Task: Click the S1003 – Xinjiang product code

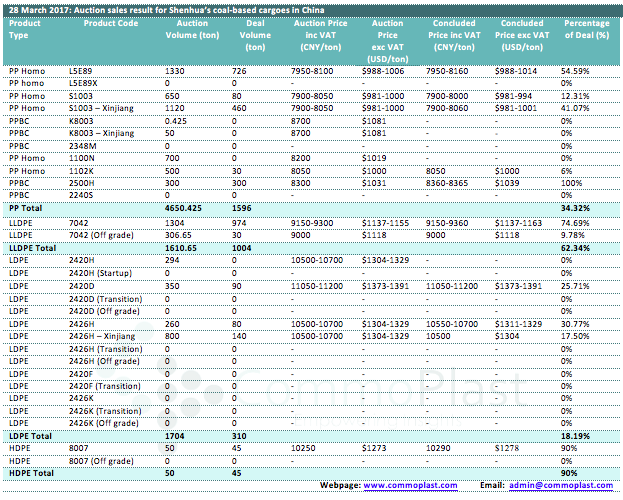Action: pyautogui.click(x=103, y=107)
